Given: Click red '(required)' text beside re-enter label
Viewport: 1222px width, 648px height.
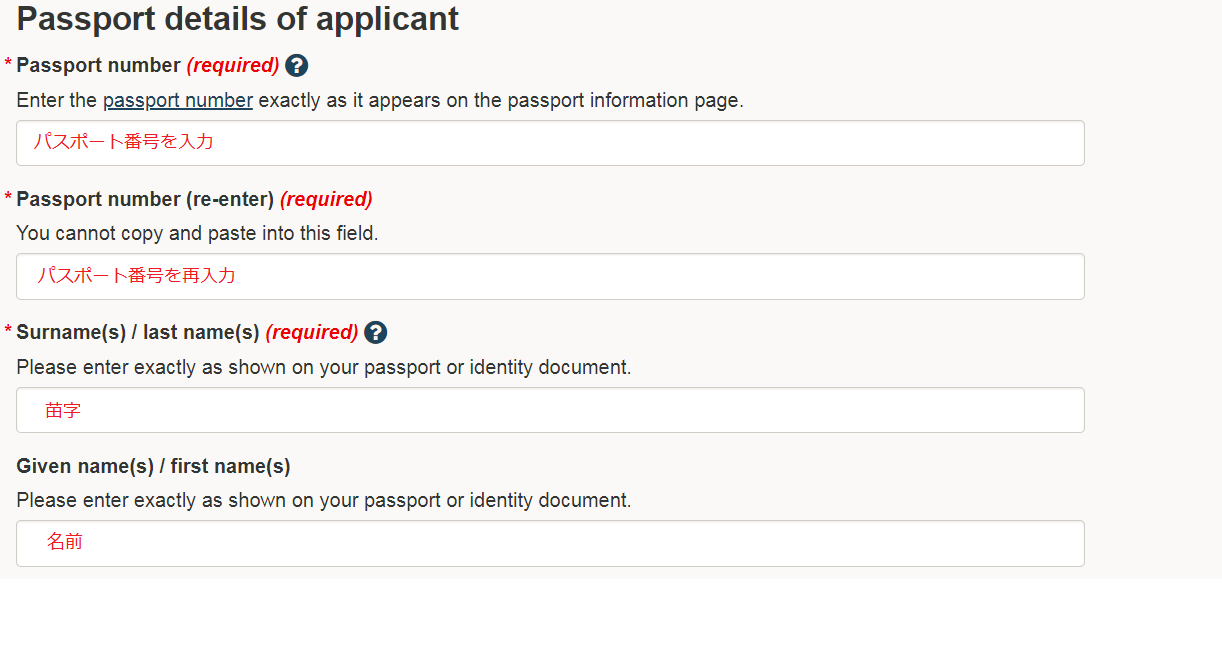Looking at the screenshot, I should click(326, 199).
